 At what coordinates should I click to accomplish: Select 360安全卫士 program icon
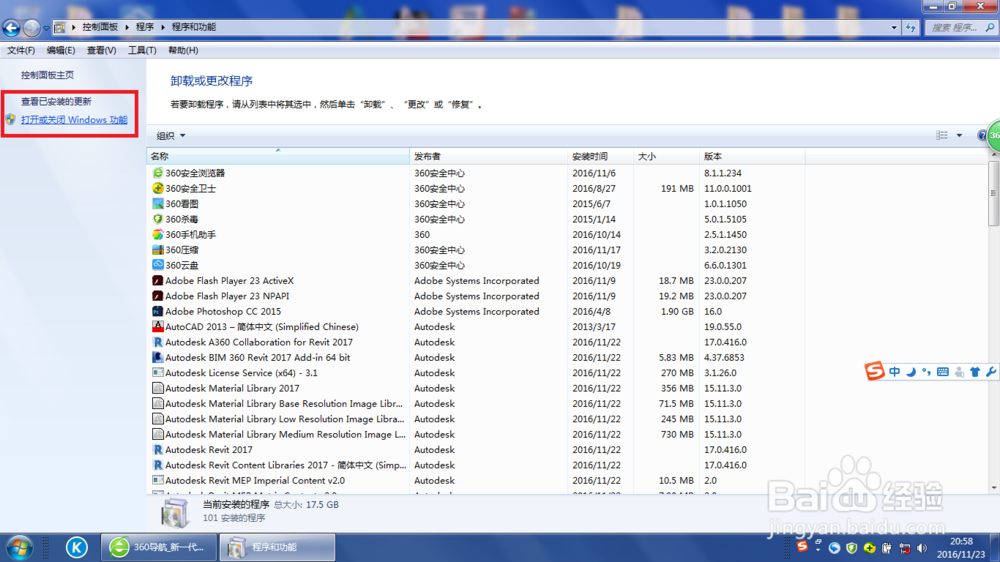click(x=158, y=188)
